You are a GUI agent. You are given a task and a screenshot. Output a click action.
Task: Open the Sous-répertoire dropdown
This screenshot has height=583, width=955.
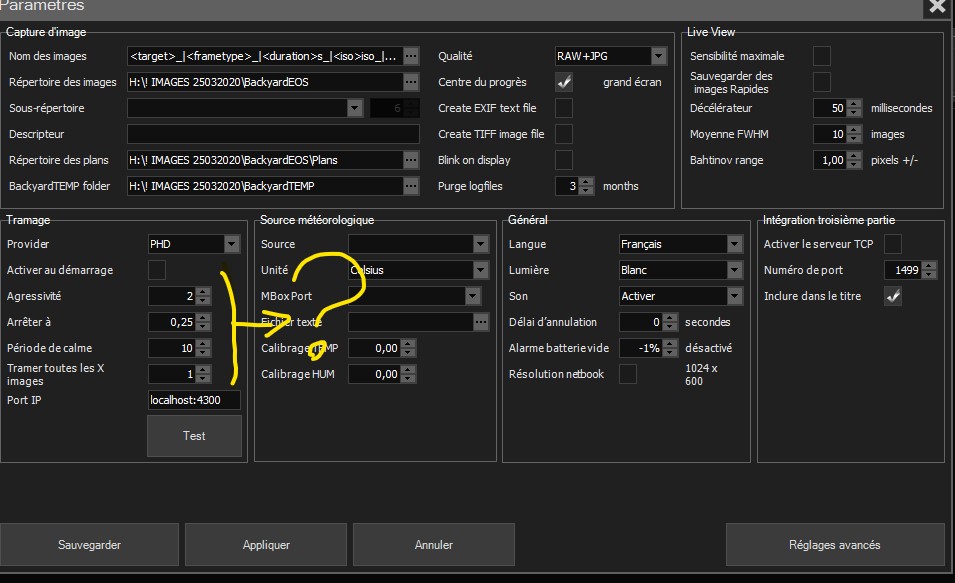pyautogui.click(x=355, y=108)
